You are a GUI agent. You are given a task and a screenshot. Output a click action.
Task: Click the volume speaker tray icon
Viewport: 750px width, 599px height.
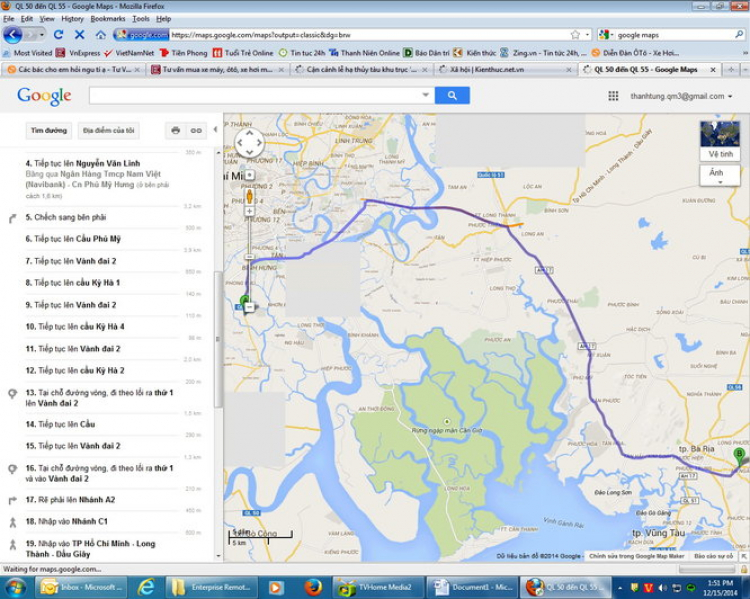pyautogui.click(x=662, y=587)
